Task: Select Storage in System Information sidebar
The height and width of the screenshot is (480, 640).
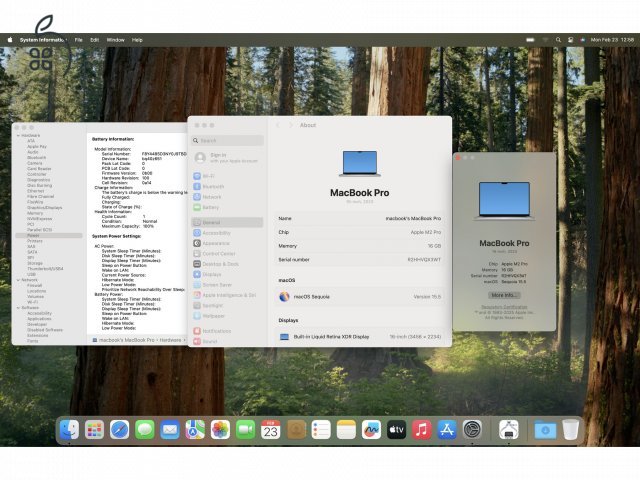Action: click(x=35, y=263)
